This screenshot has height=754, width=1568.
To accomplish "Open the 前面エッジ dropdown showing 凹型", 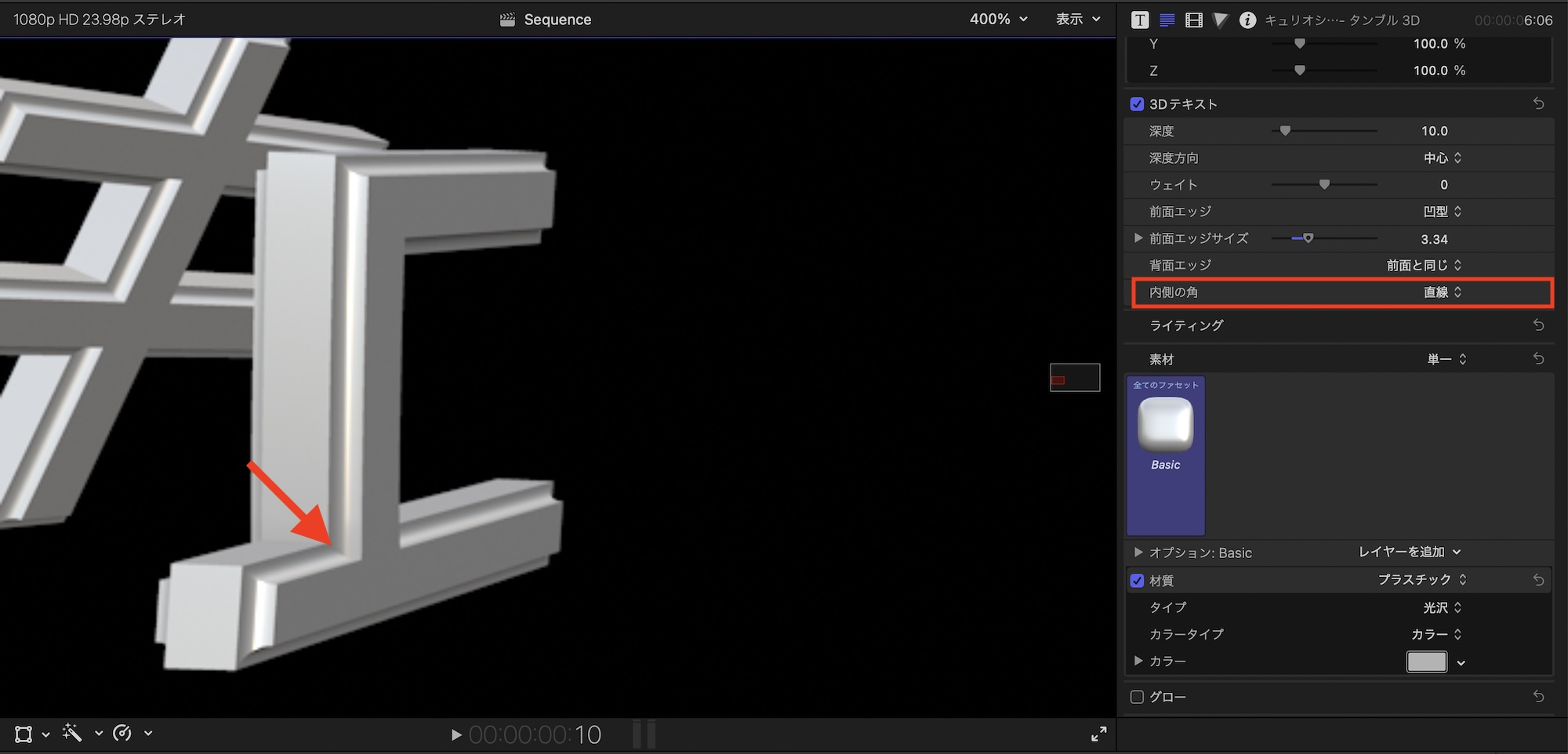I will point(1442,212).
